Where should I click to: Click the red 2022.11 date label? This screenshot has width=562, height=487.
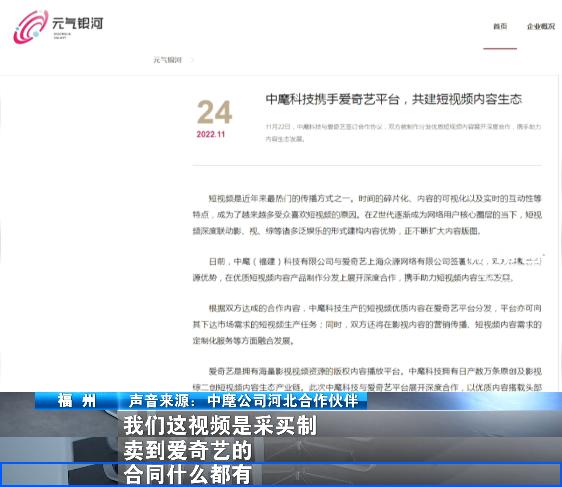pos(211,134)
